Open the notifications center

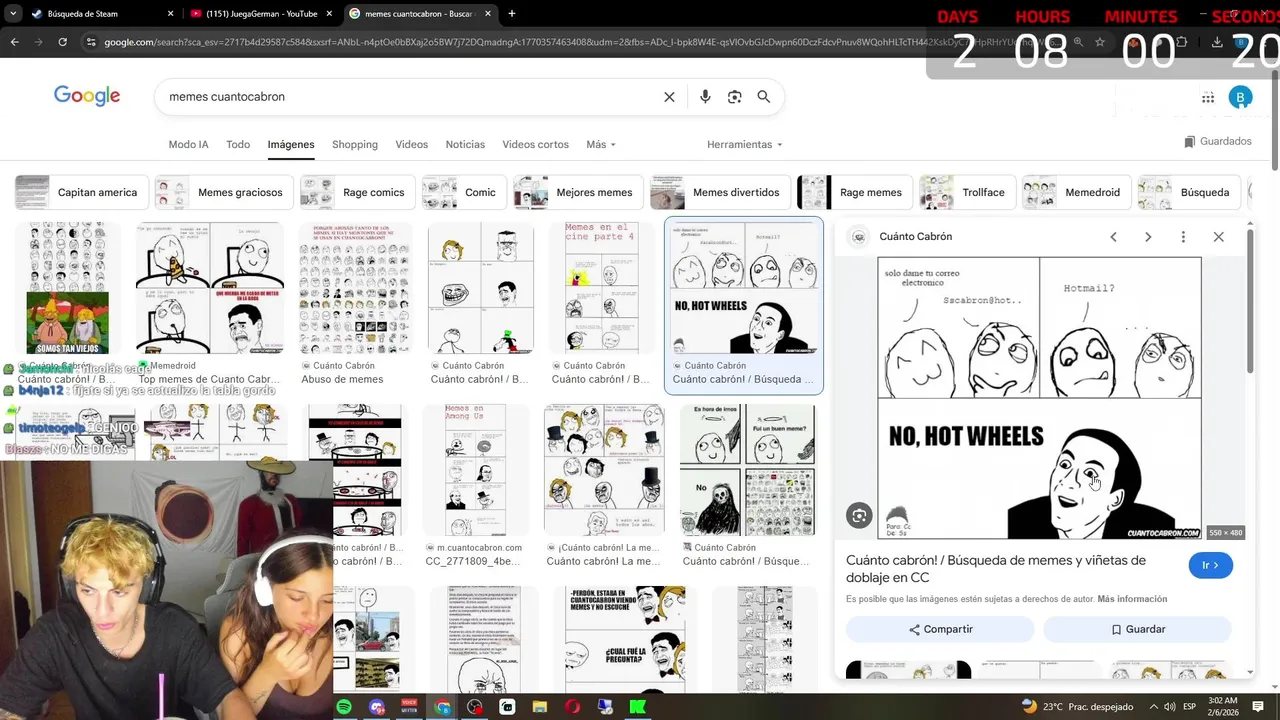click(x=1258, y=707)
